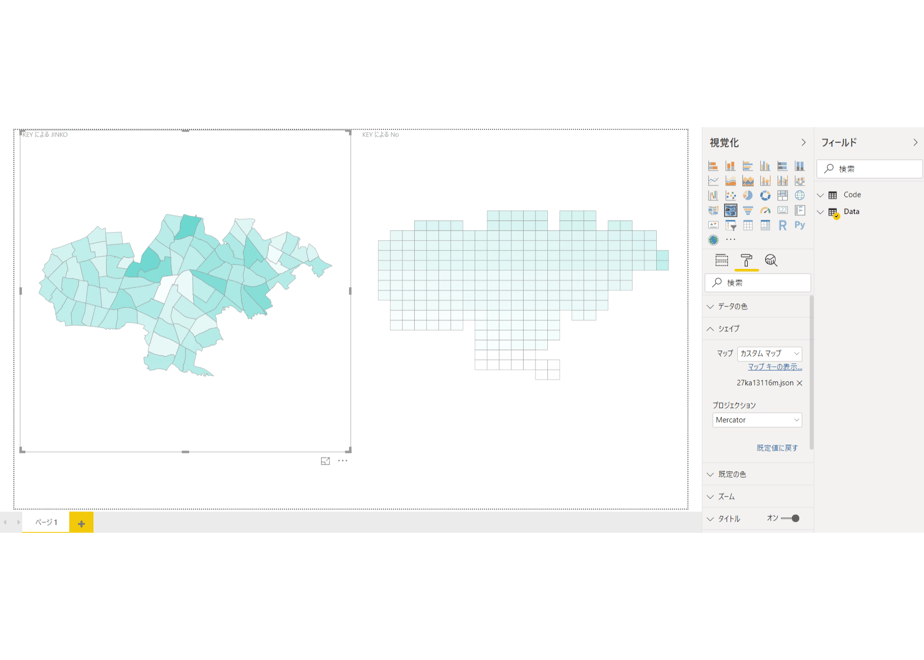The height and width of the screenshot is (660, 924).
Task: Toggle the タイトル switch off
Action: point(790,519)
